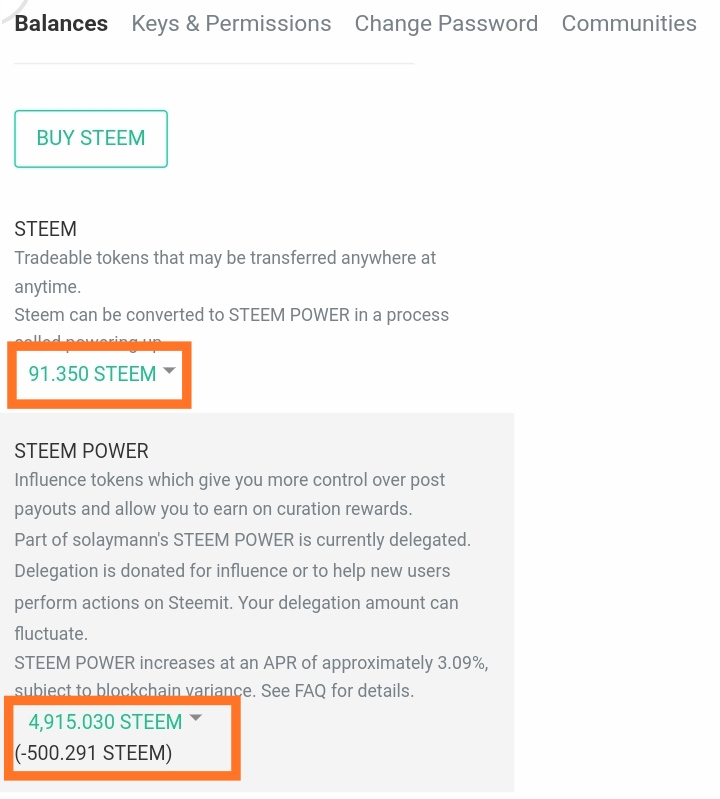Click the BUY STEEM button
Viewport: 720px width, 799px height.
click(91, 139)
